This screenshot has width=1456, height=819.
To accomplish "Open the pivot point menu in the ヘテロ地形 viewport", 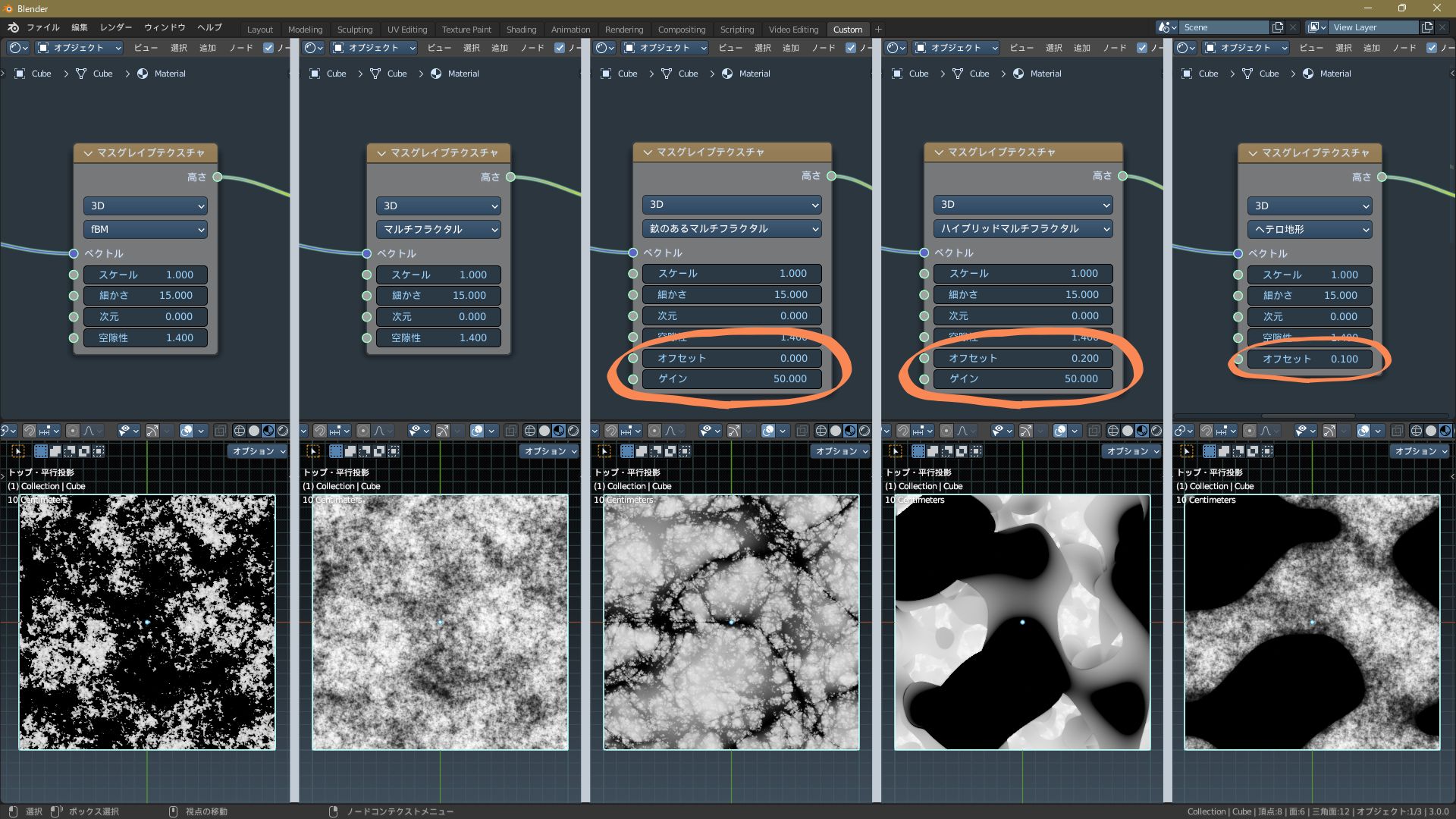I will (x=1183, y=431).
